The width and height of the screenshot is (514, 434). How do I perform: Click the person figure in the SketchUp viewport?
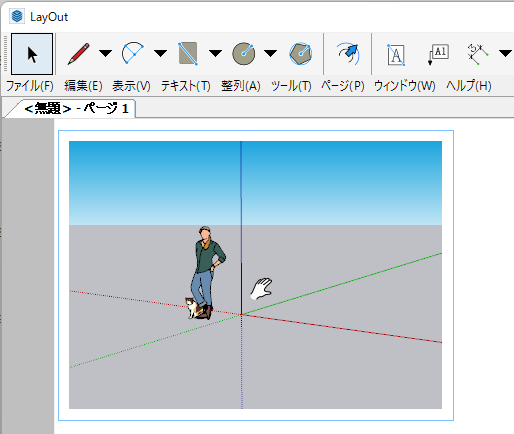[207, 270]
